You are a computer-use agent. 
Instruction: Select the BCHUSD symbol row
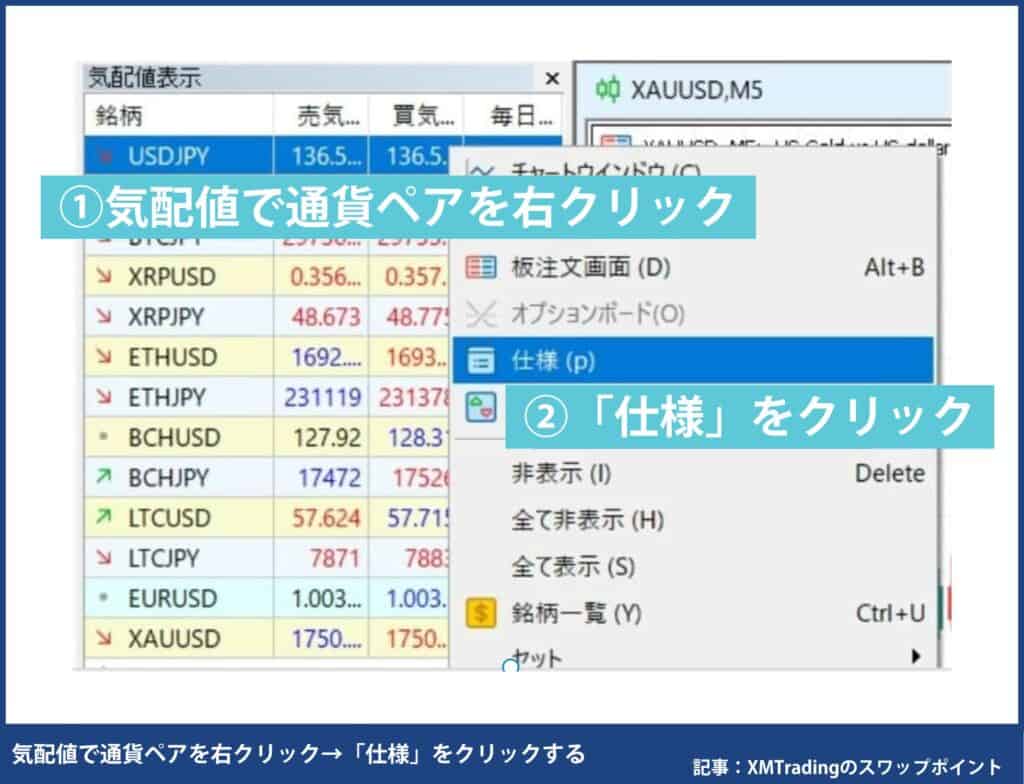[267, 438]
